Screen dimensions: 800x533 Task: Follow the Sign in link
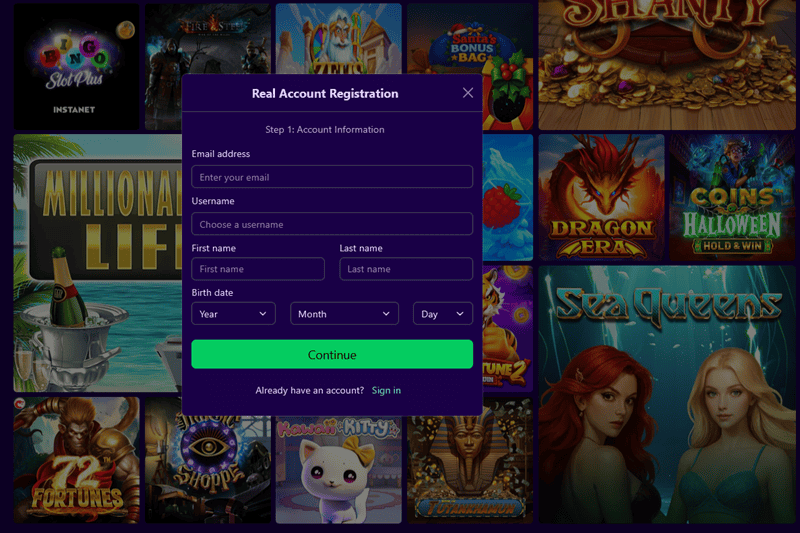(386, 390)
